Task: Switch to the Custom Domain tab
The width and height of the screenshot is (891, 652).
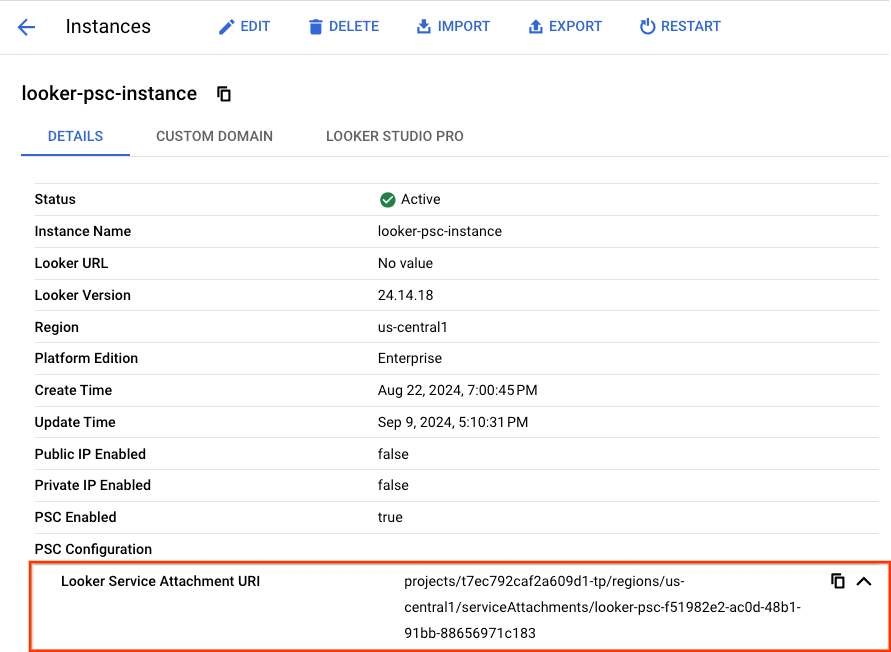Action: coord(214,136)
